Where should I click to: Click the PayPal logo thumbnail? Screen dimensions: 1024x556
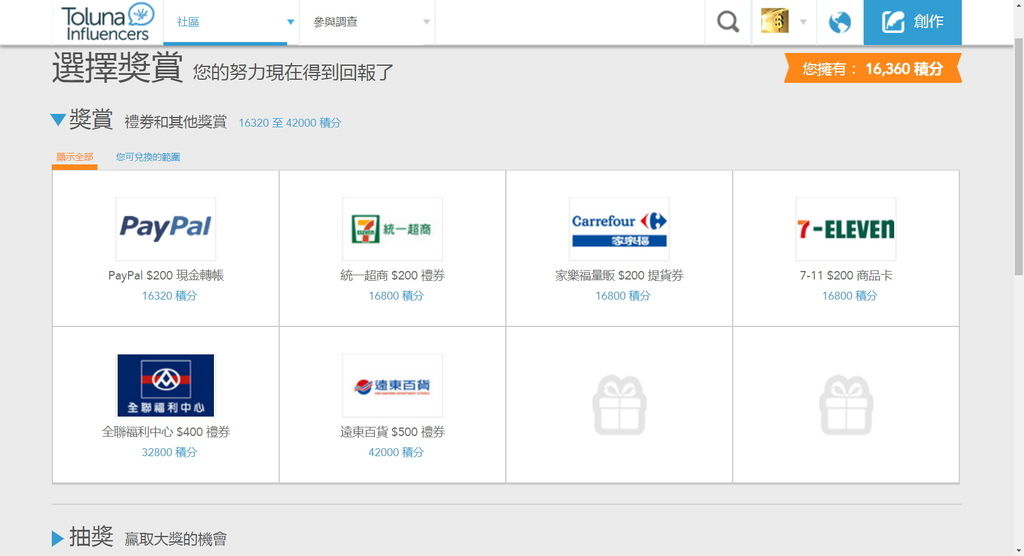[165, 229]
